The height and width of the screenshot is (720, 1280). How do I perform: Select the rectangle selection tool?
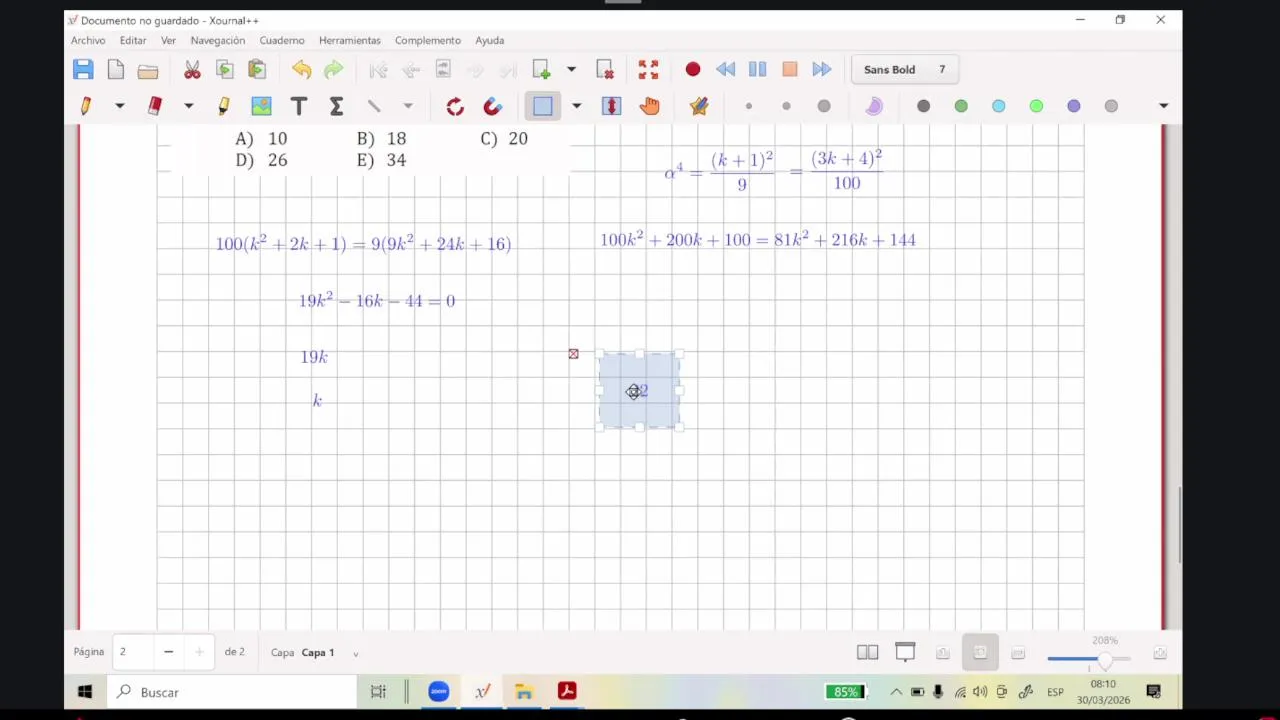pyautogui.click(x=543, y=105)
